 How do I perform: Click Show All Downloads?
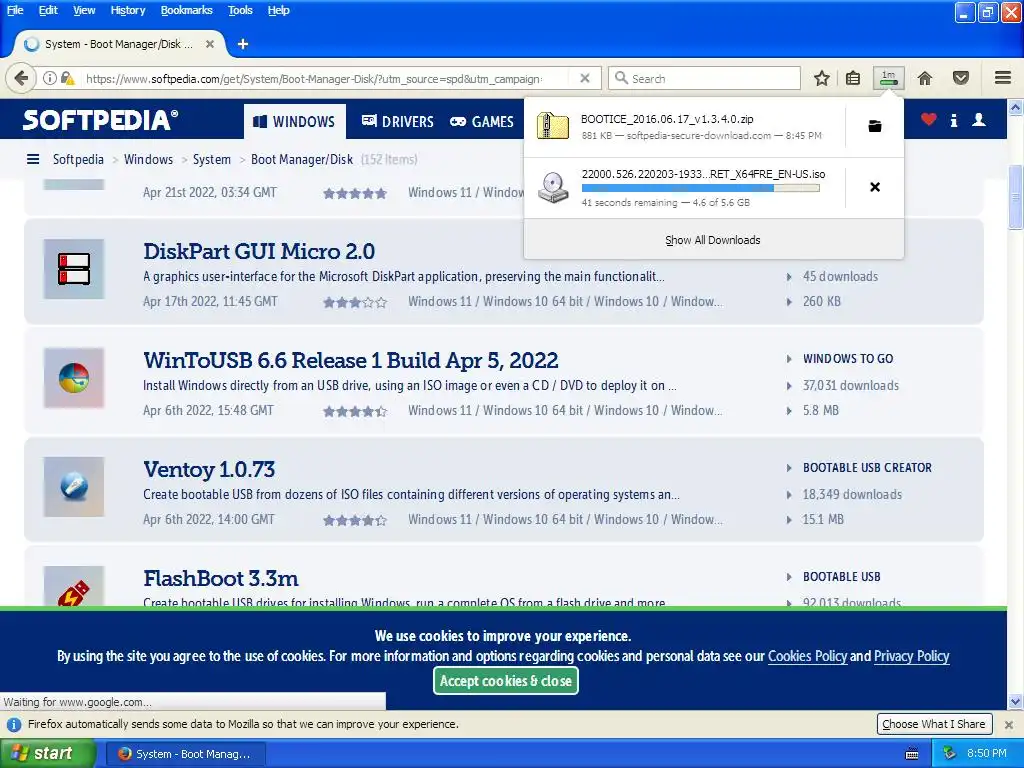point(713,240)
